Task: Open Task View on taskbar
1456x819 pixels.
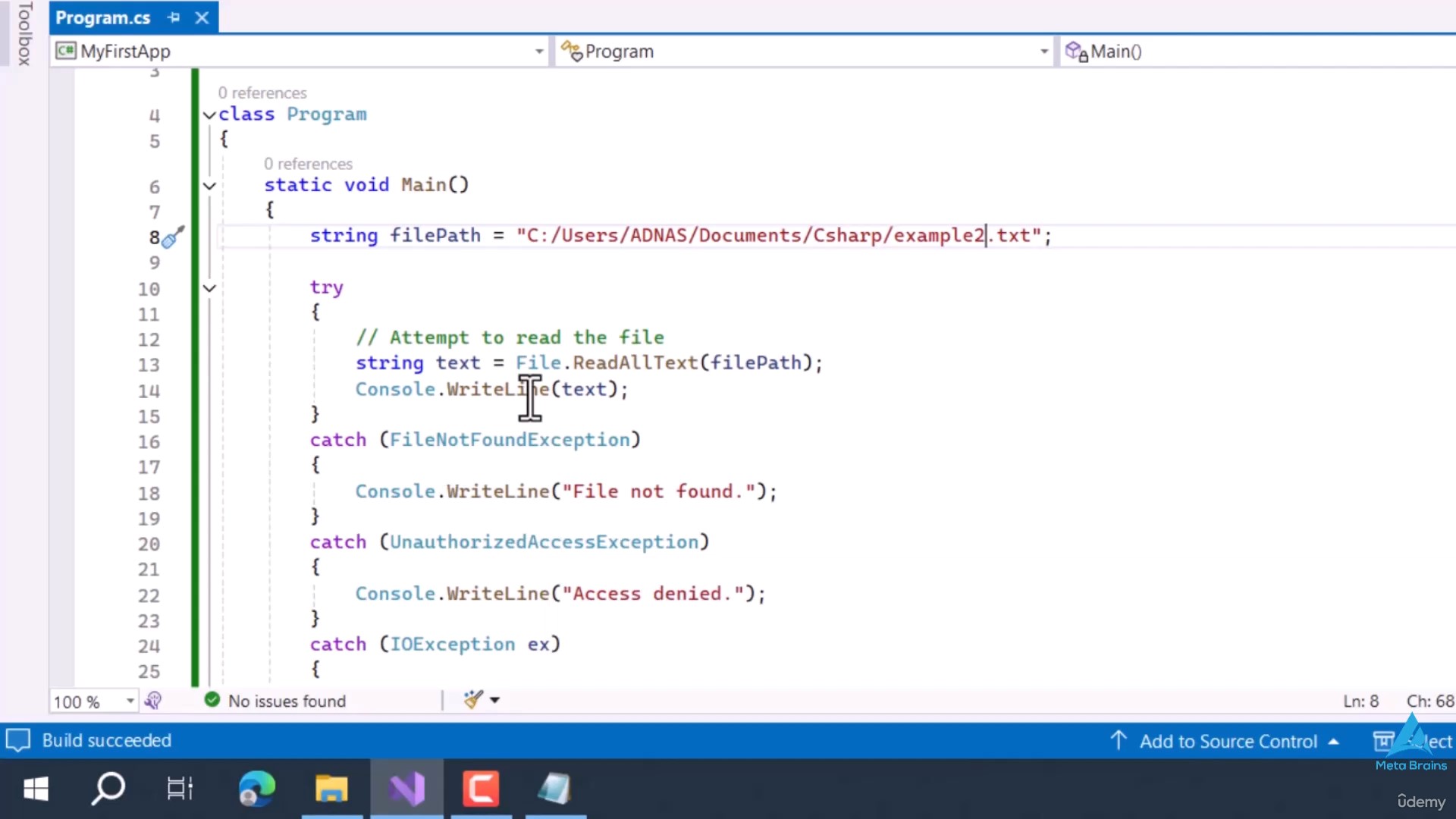Action: coord(180,789)
